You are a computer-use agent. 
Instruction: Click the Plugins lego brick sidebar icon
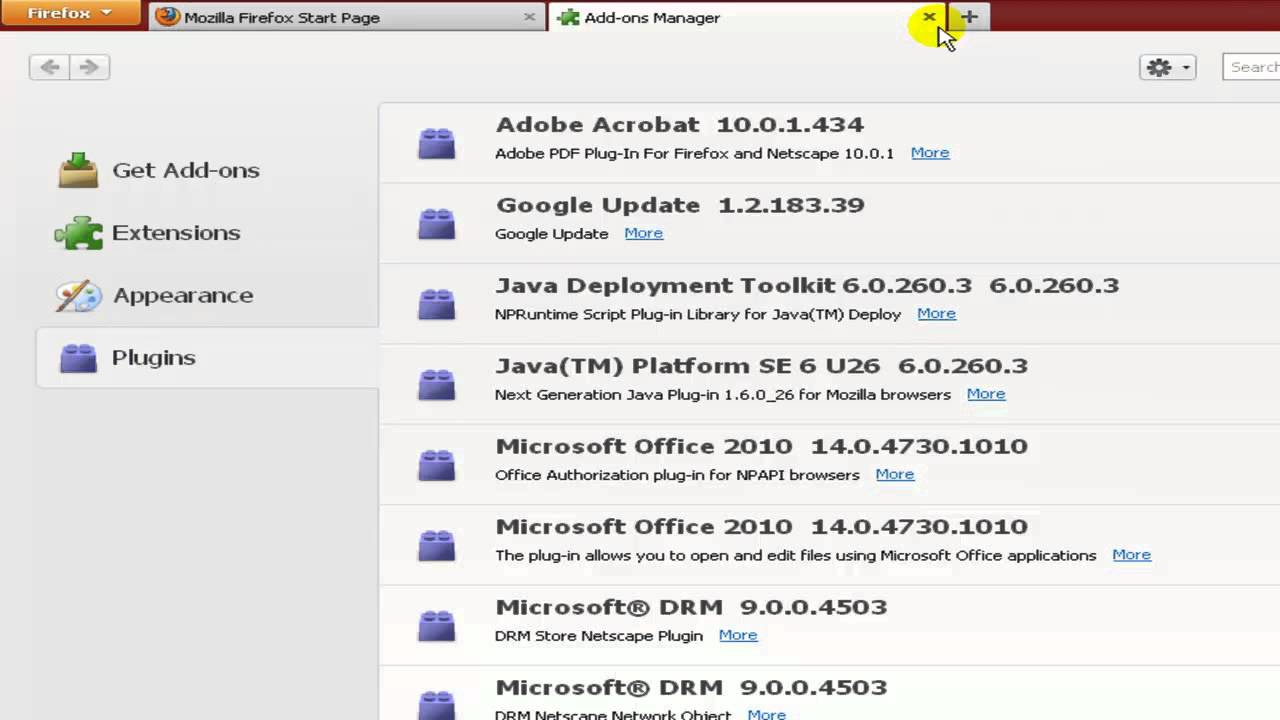(x=78, y=357)
